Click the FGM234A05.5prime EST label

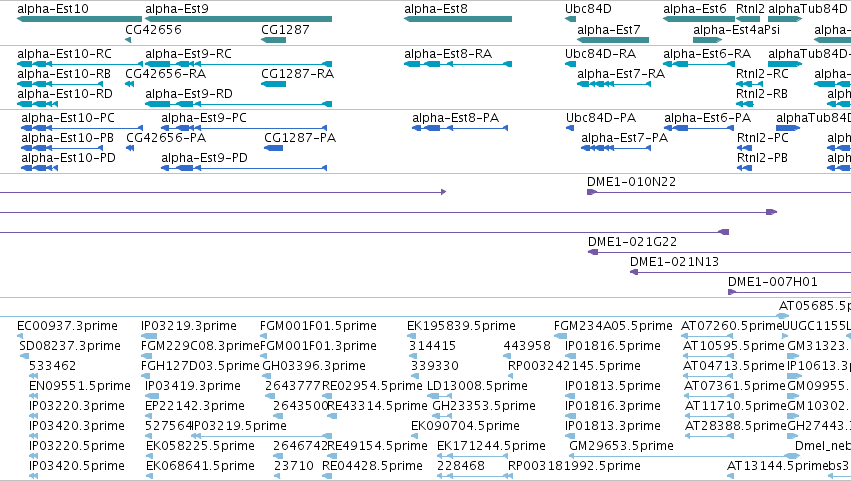coord(613,325)
